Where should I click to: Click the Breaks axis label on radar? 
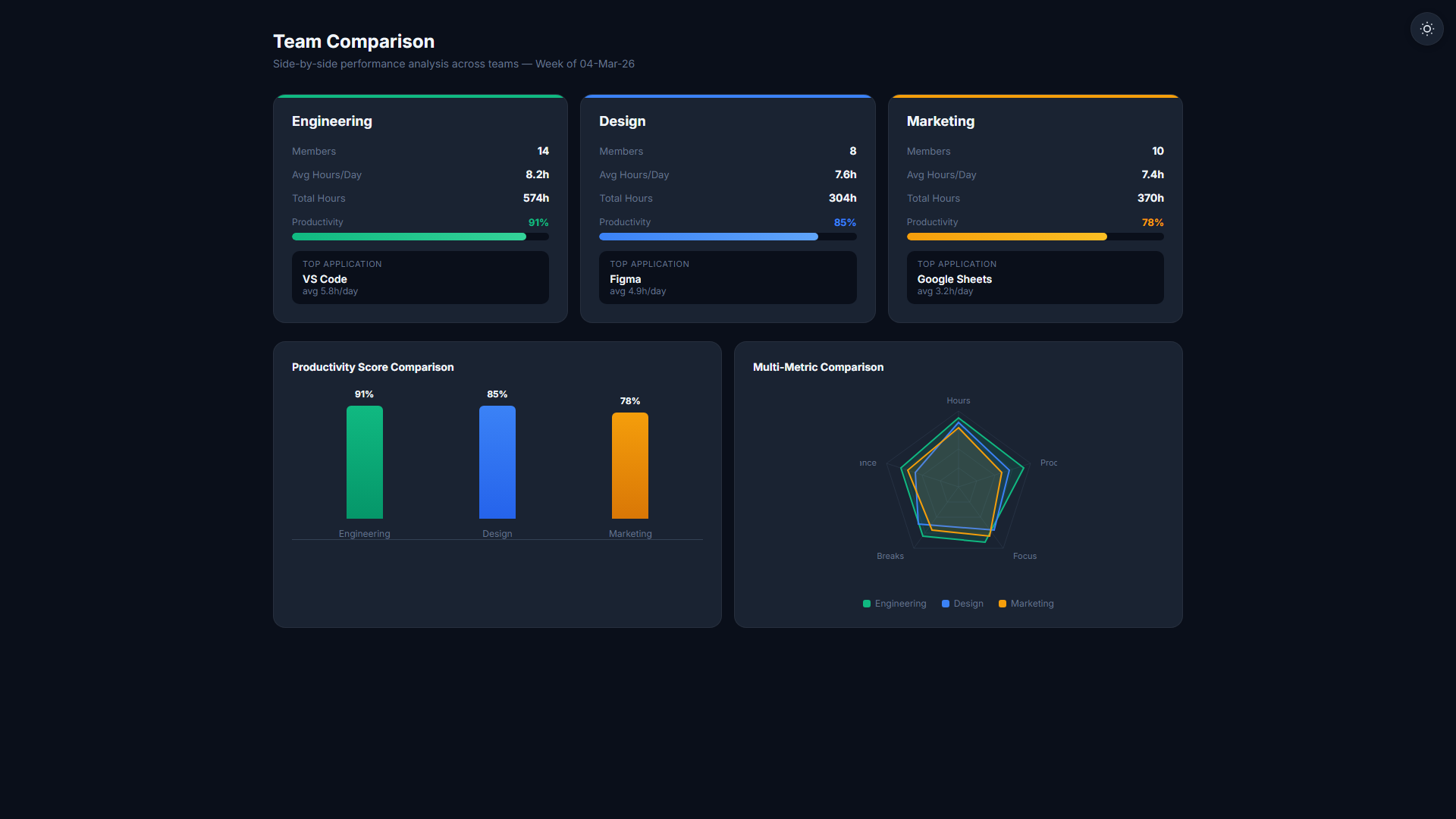pos(890,556)
